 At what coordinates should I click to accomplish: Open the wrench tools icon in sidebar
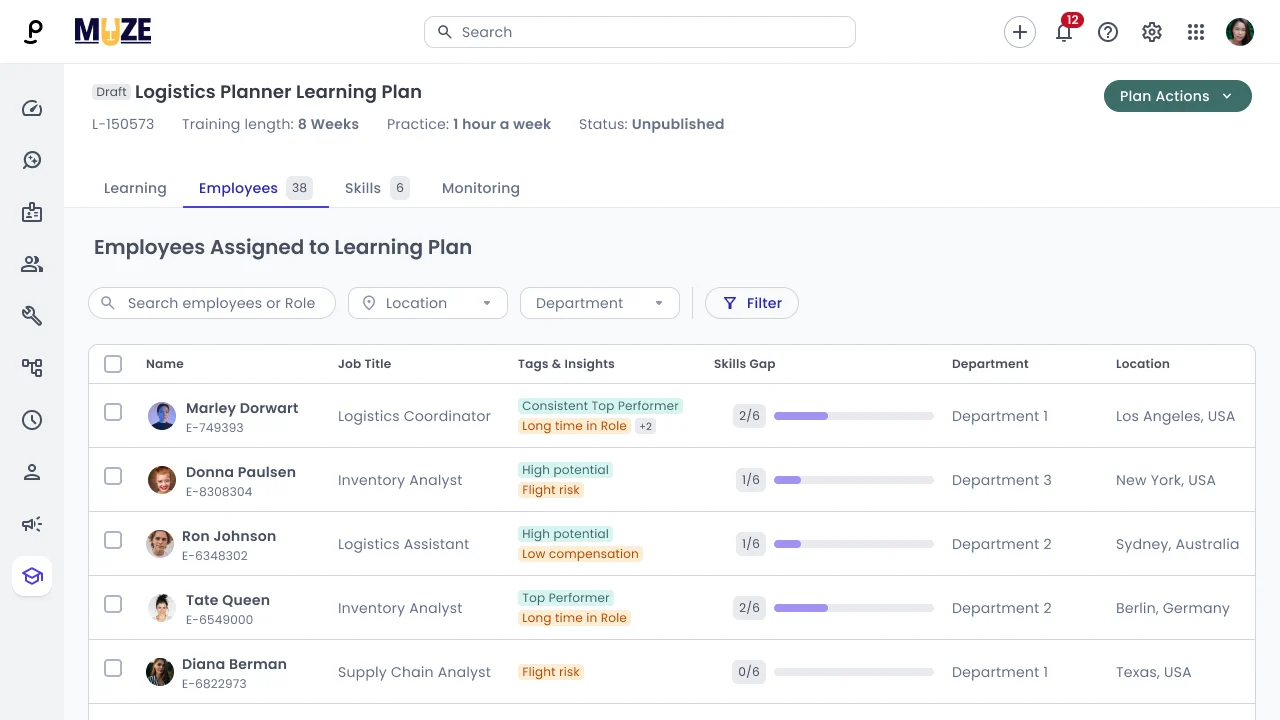[x=32, y=316]
